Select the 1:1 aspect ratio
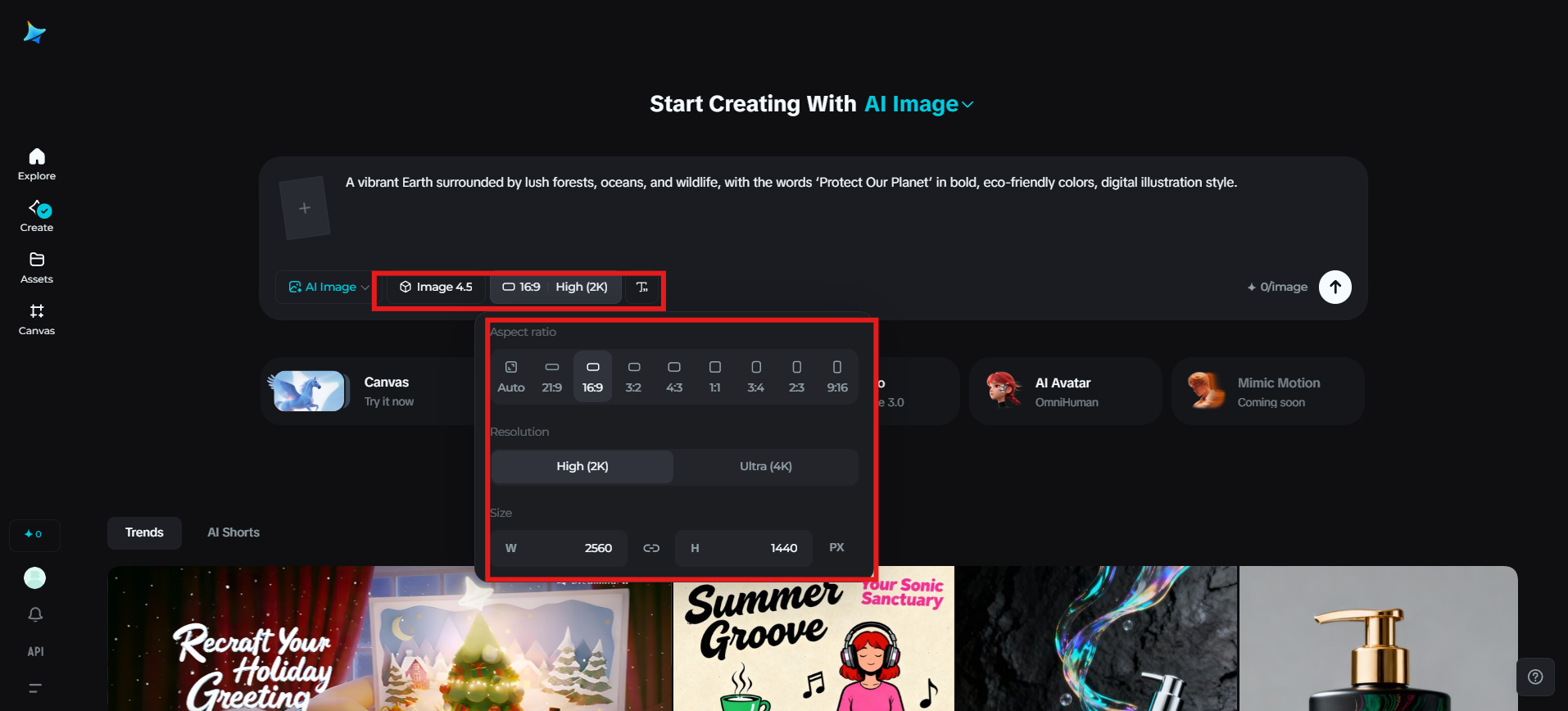 point(715,377)
